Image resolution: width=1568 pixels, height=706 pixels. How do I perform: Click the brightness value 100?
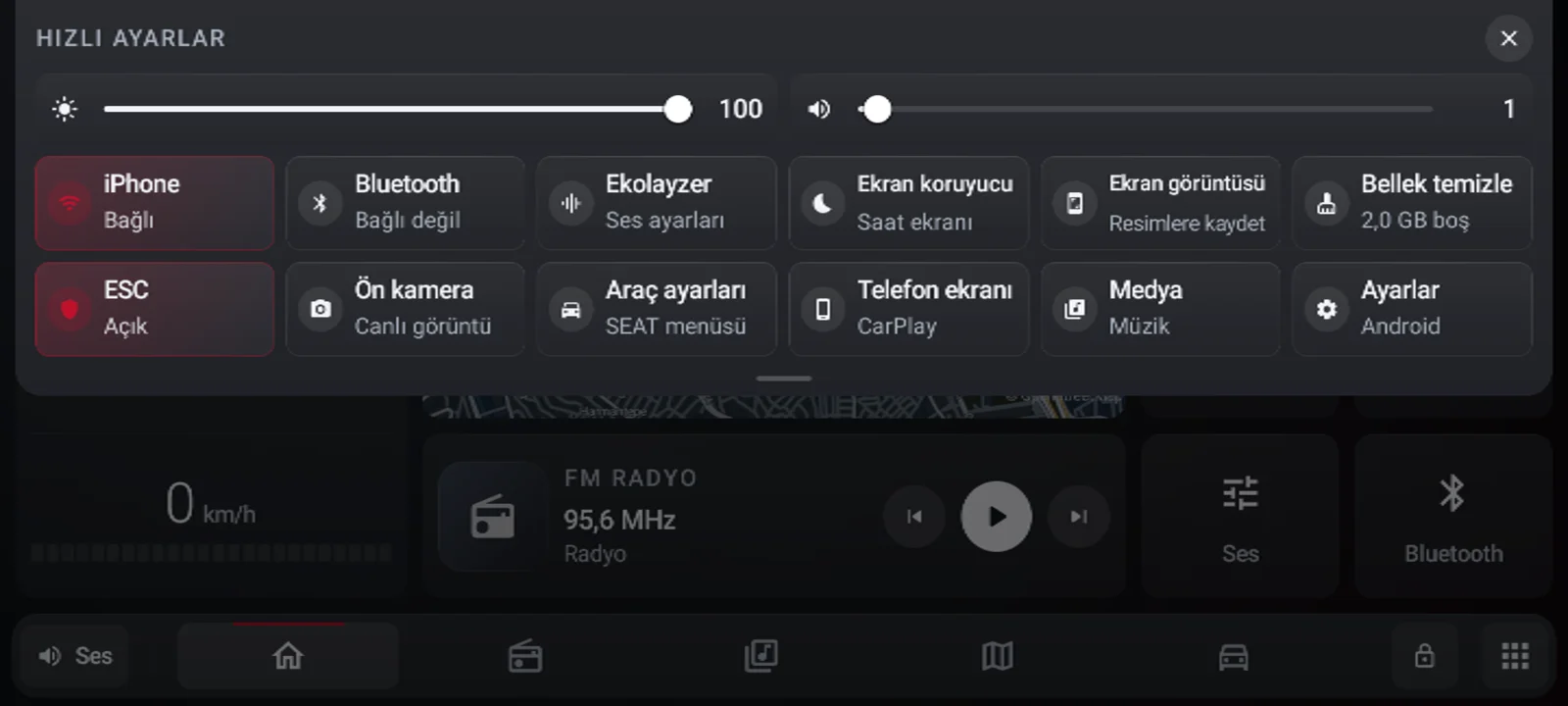(x=741, y=109)
